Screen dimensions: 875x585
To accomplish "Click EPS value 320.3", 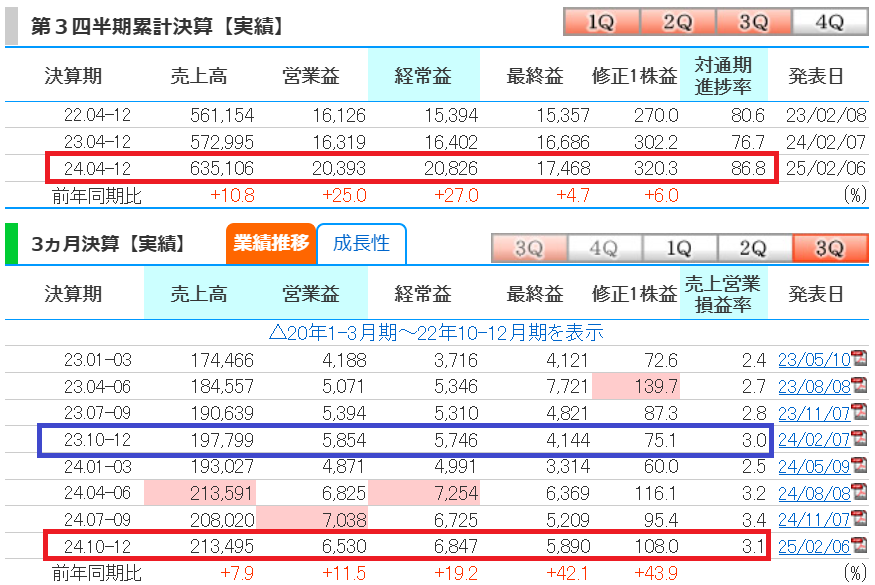I will pyautogui.click(x=656, y=168).
